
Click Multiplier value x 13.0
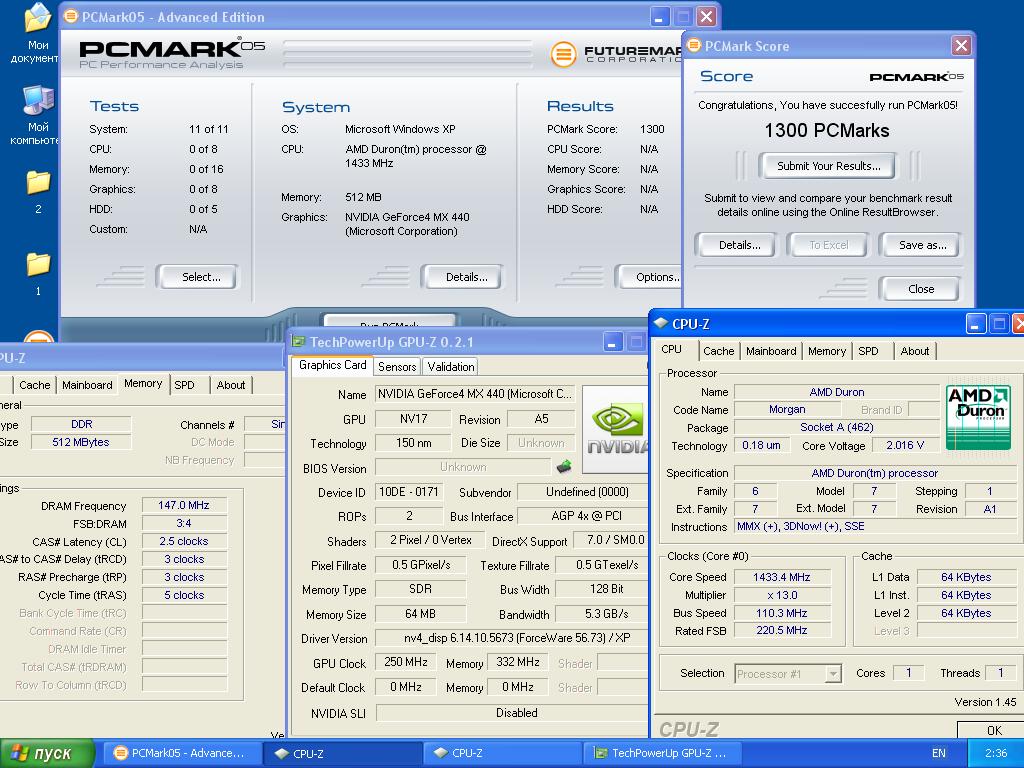(x=782, y=595)
